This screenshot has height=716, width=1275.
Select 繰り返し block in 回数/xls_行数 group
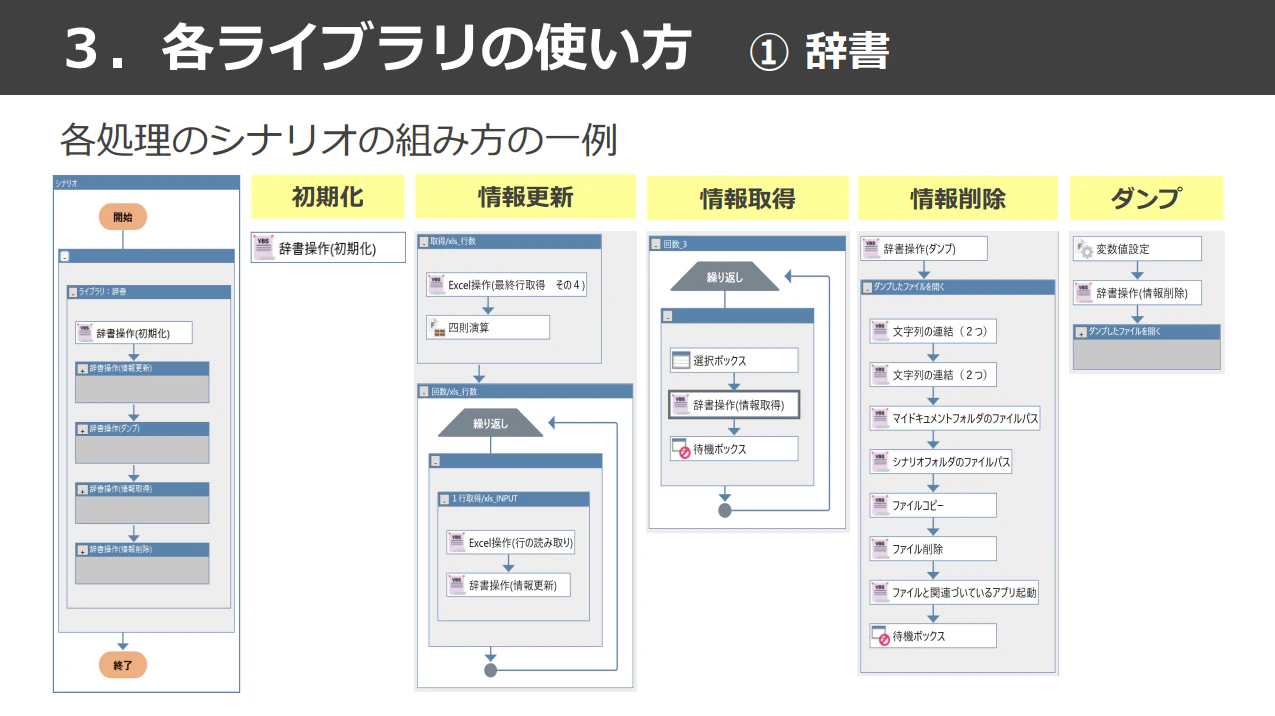pos(490,424)
